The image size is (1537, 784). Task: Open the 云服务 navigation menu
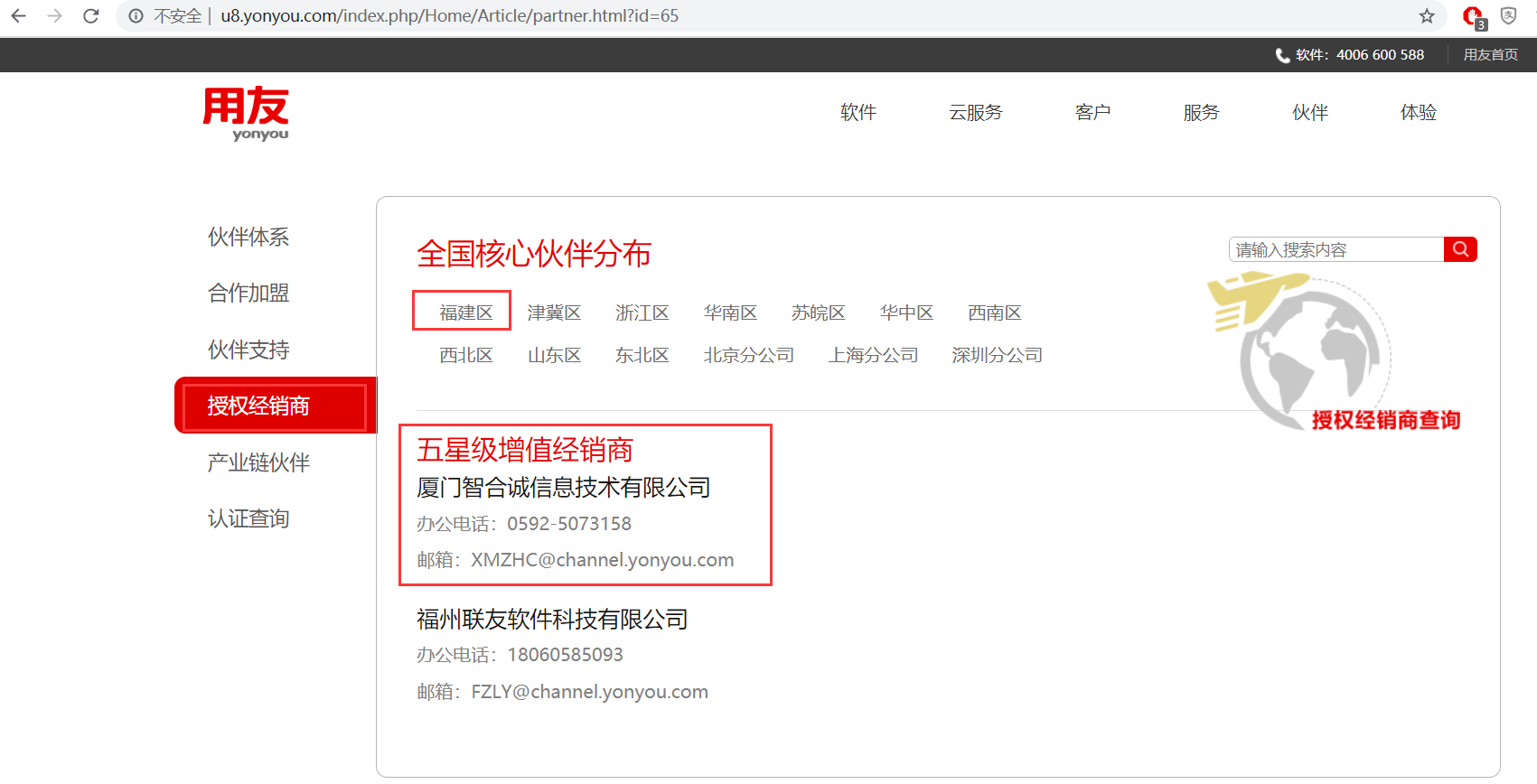(x=976, y=112)
